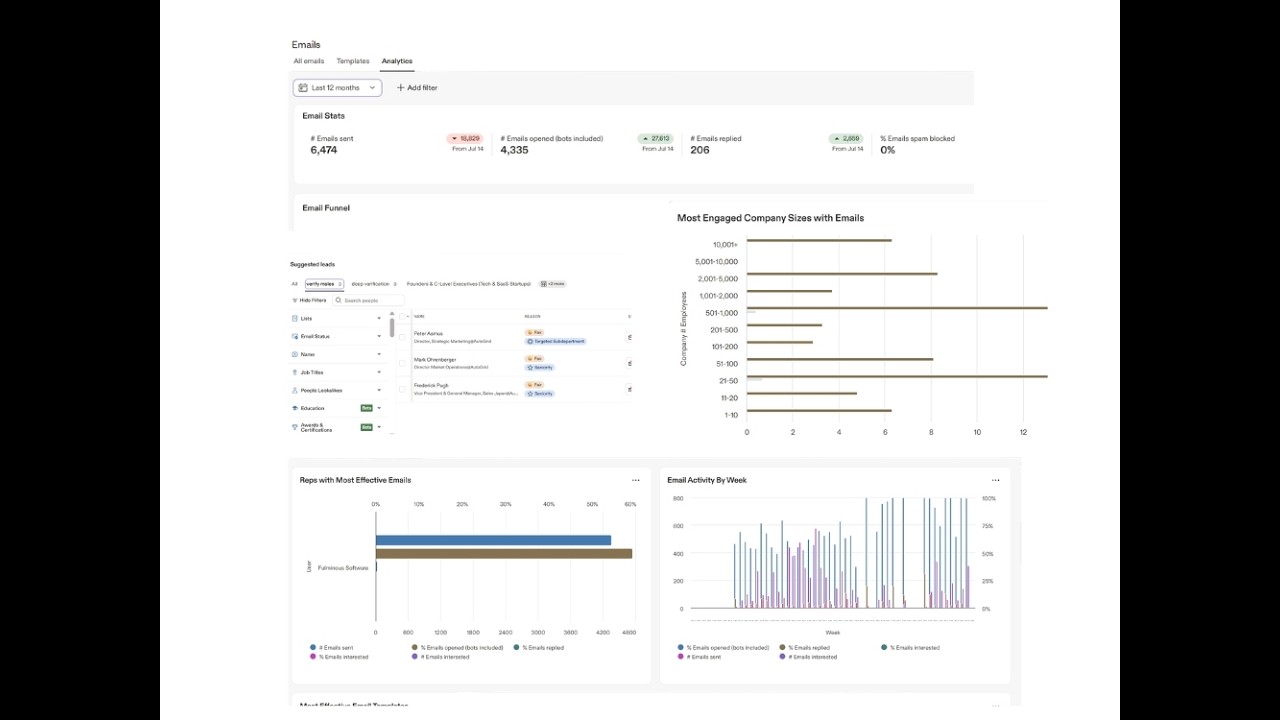Click the Email Status filter icon
Screen dimensions: 1280x720
point(295,336)
